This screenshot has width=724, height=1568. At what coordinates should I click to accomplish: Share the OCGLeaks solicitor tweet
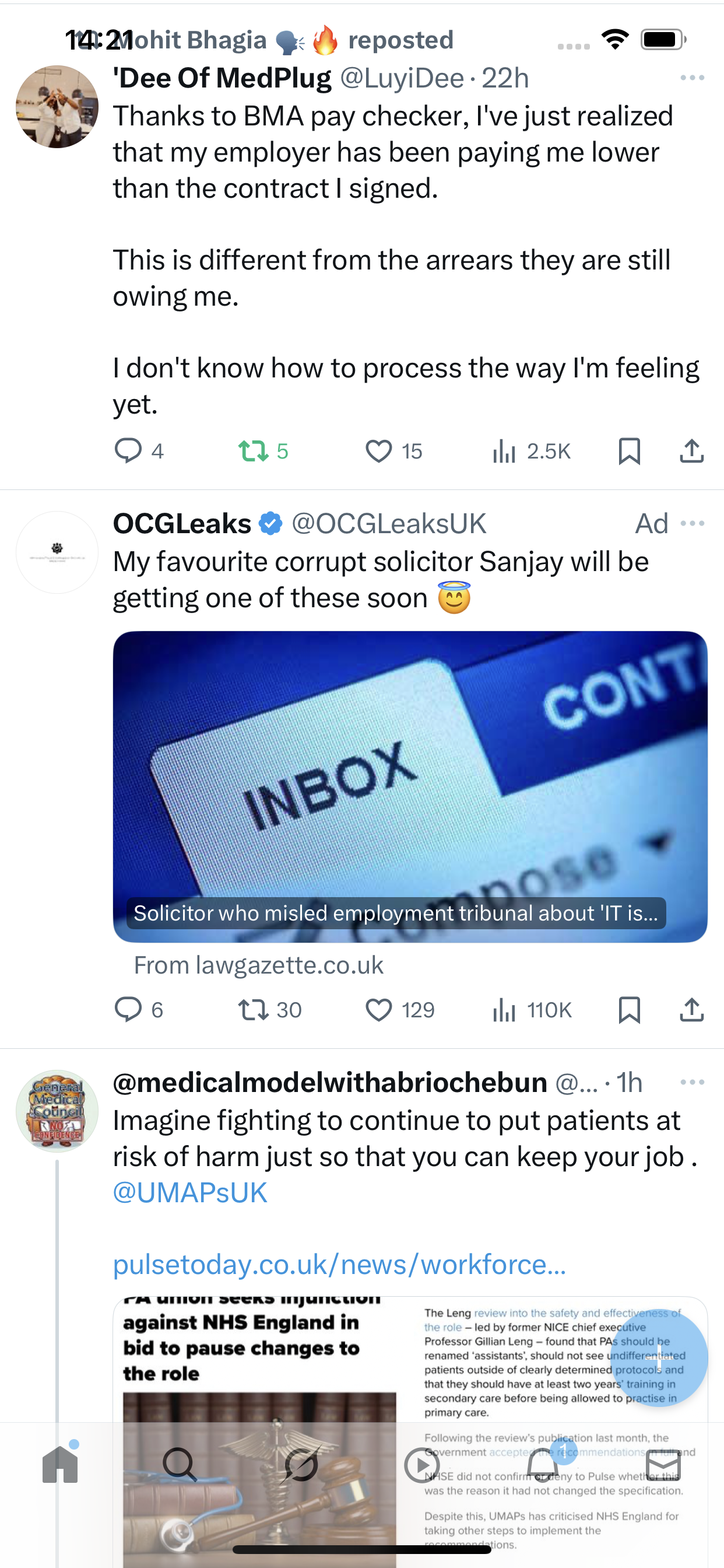[692, 1010]
